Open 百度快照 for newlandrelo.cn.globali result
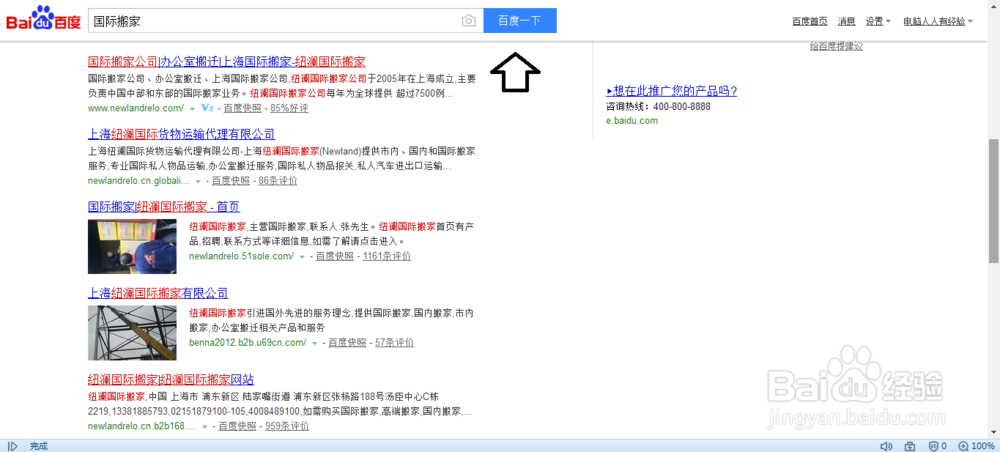 (x=231, y=180)
